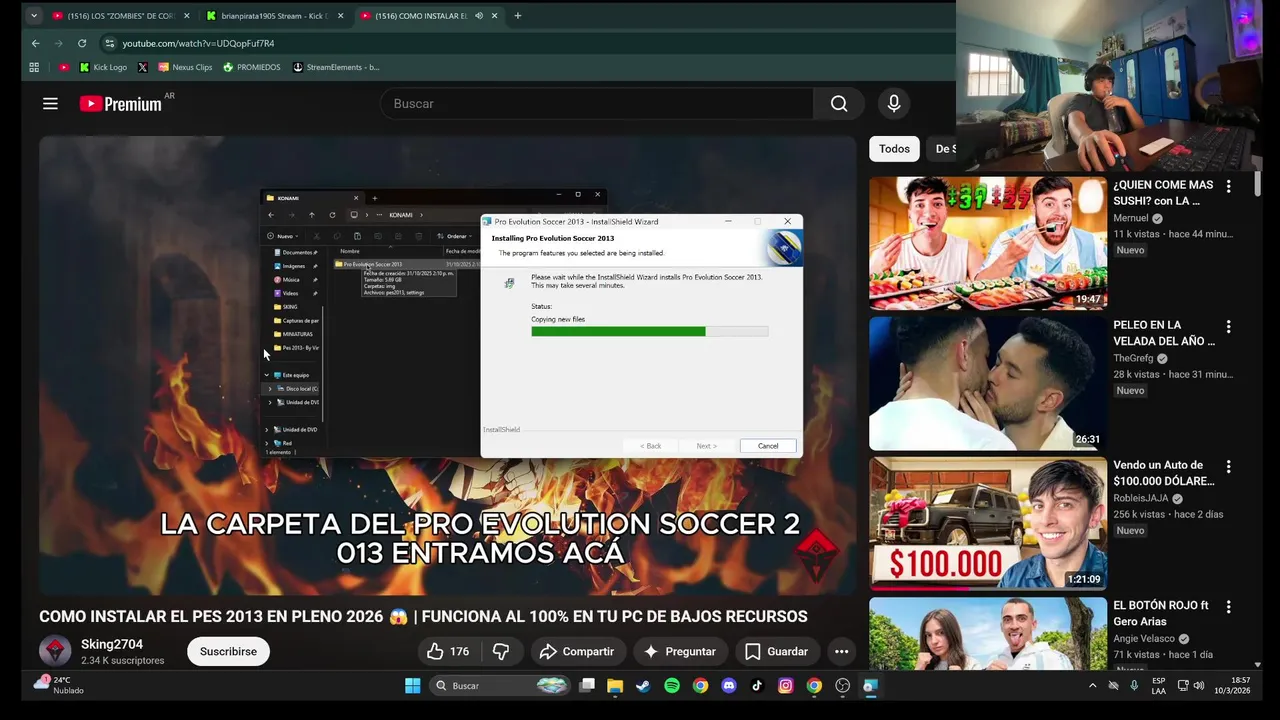Switch to OBS Studio on taskbar

(843, 686)
